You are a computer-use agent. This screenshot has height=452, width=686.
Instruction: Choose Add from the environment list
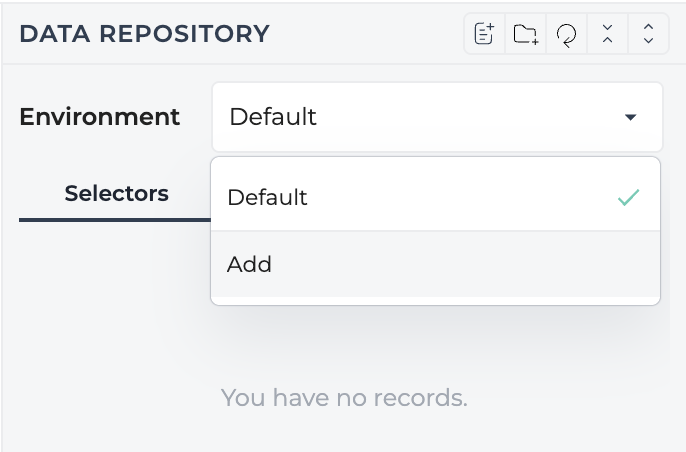pos(435,264)
